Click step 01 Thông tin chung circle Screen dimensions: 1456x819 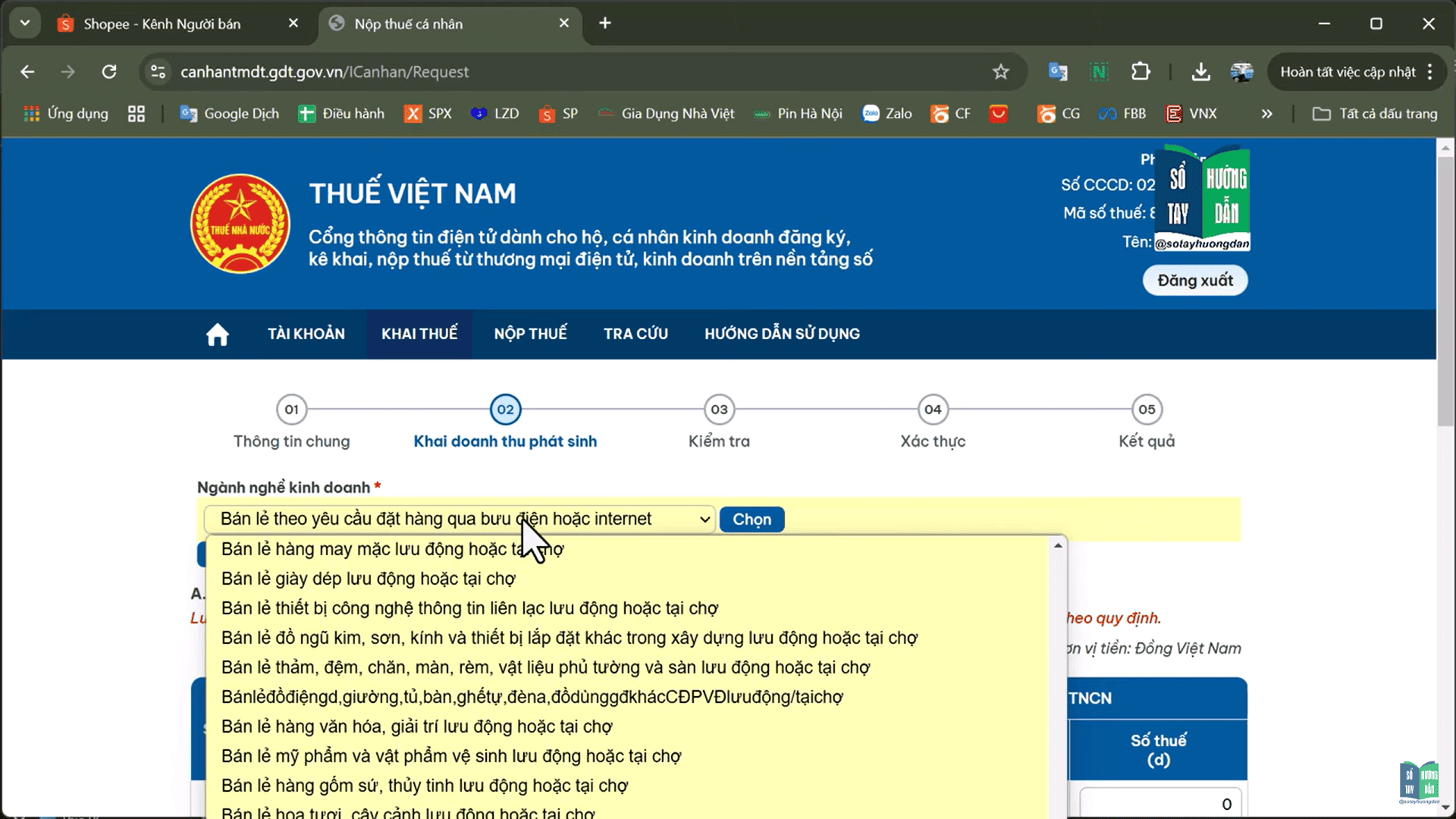tap(291, 409)
